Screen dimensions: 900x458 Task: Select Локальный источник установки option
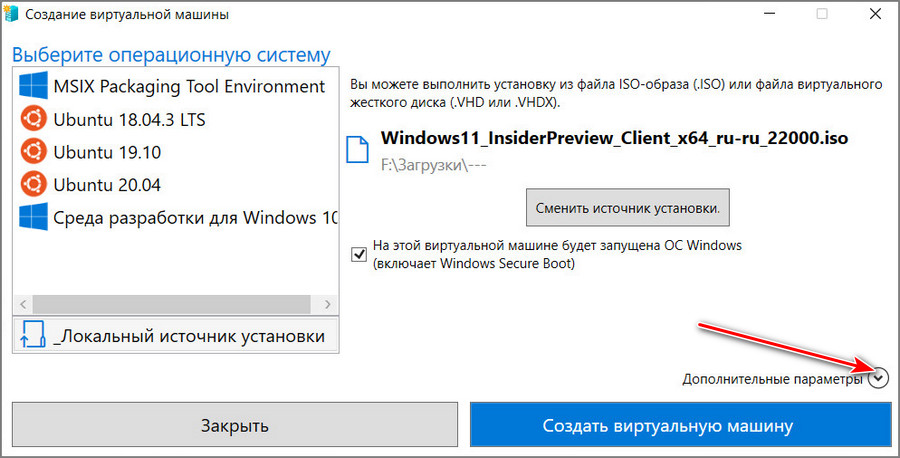[176, 335]
